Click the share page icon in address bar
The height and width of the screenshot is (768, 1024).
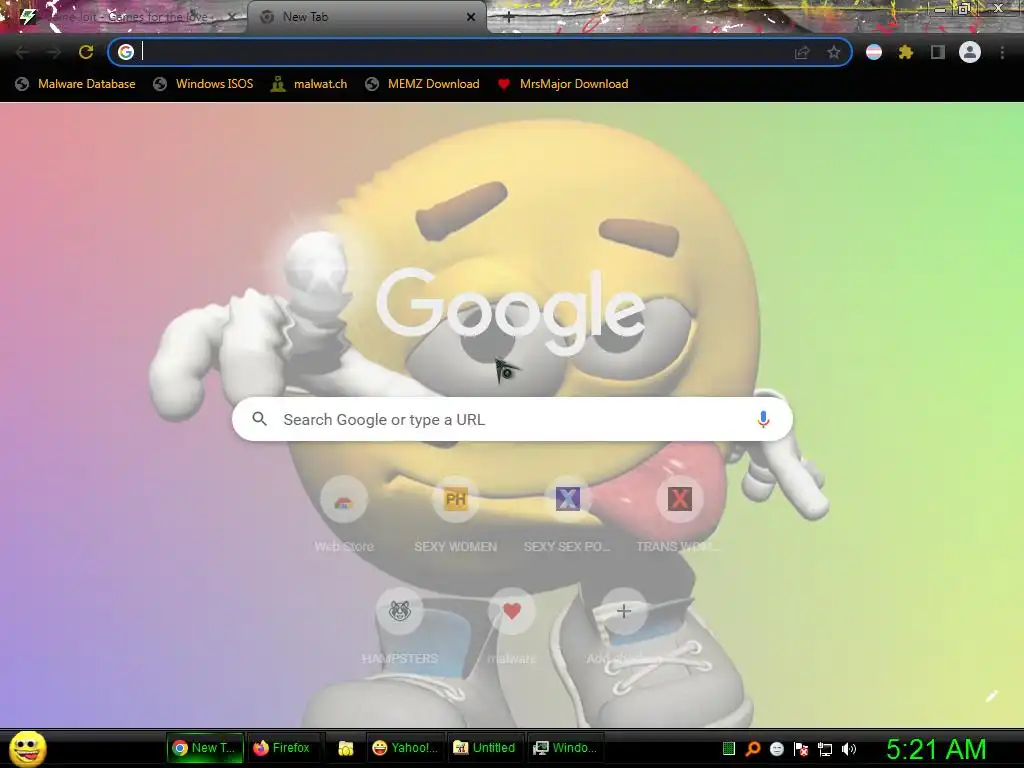[x=802, y=52]
